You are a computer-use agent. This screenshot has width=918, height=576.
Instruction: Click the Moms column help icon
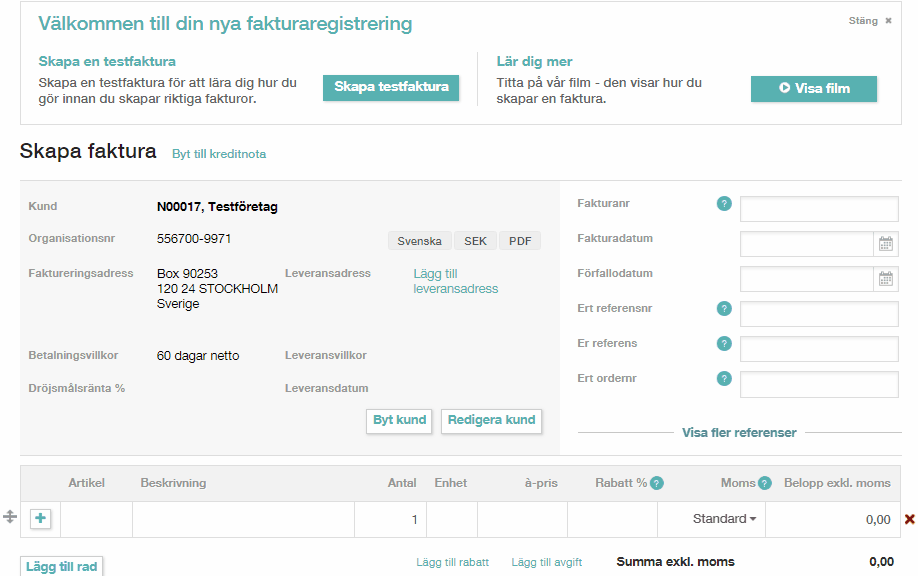click(765, 484)
